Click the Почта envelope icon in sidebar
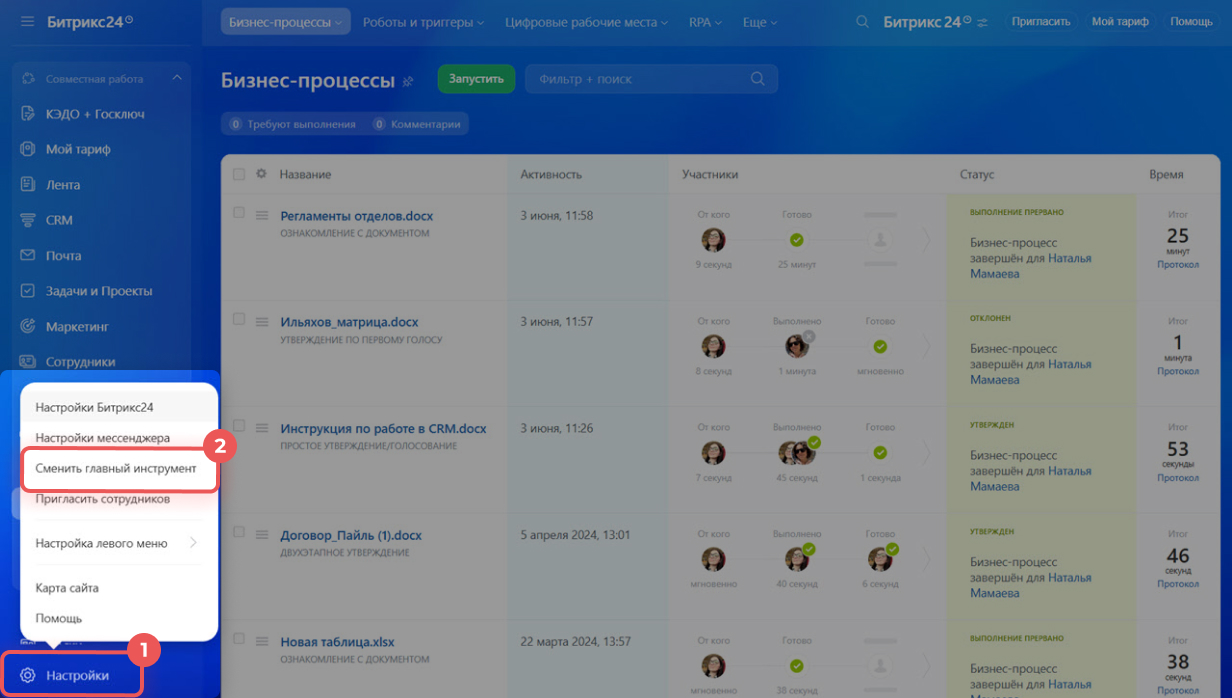Viewport: 1232px width, 698px height. click(28, 256)
